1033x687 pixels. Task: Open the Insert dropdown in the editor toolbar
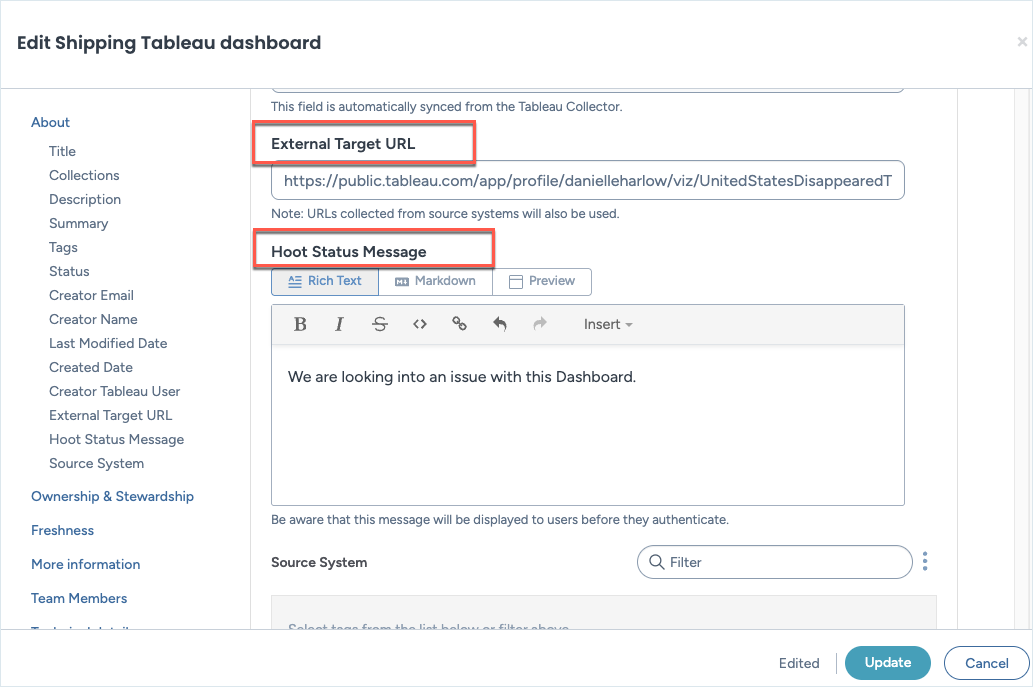(608, 324)
